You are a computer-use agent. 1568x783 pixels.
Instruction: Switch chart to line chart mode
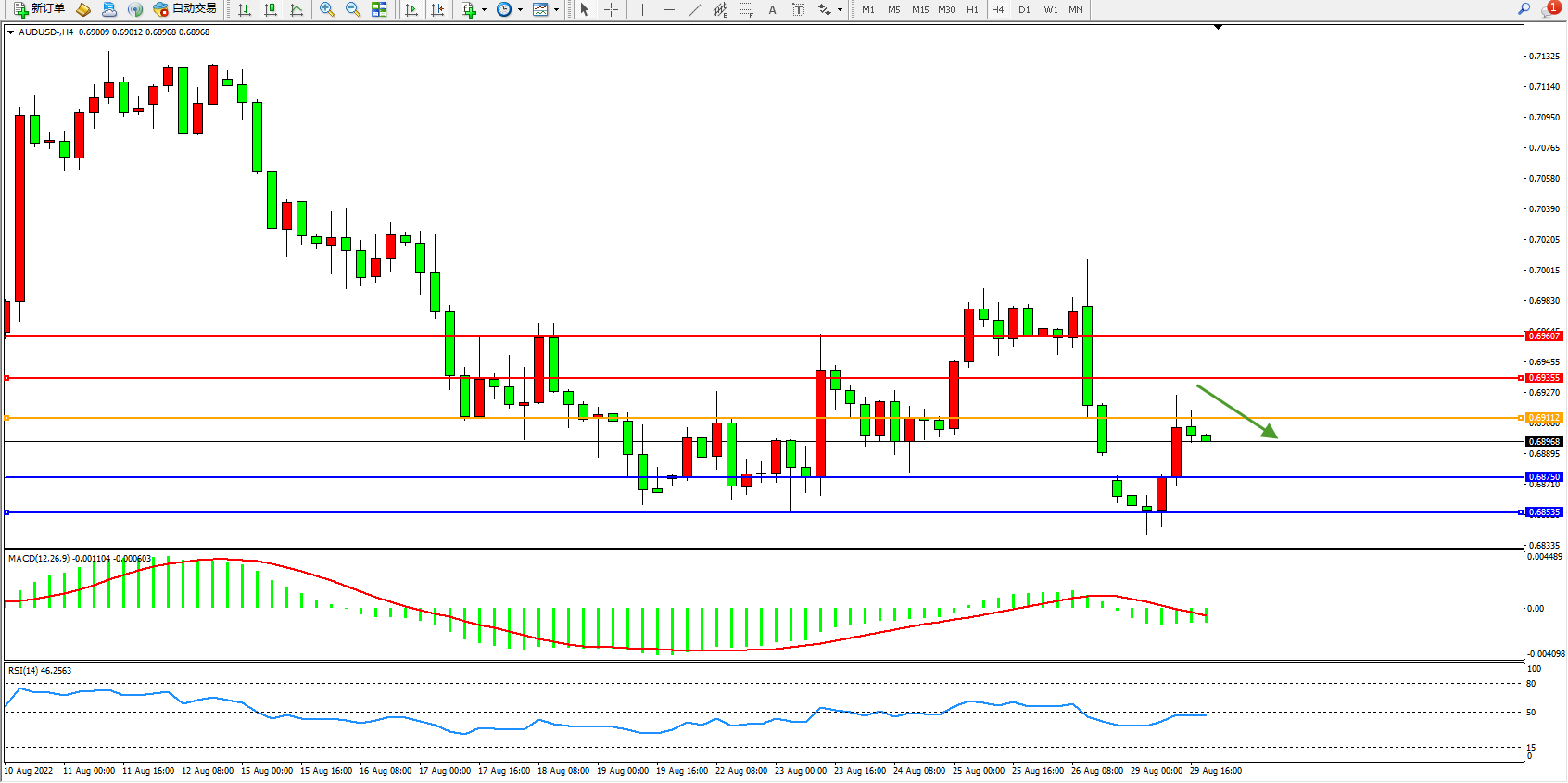point(297,9)
